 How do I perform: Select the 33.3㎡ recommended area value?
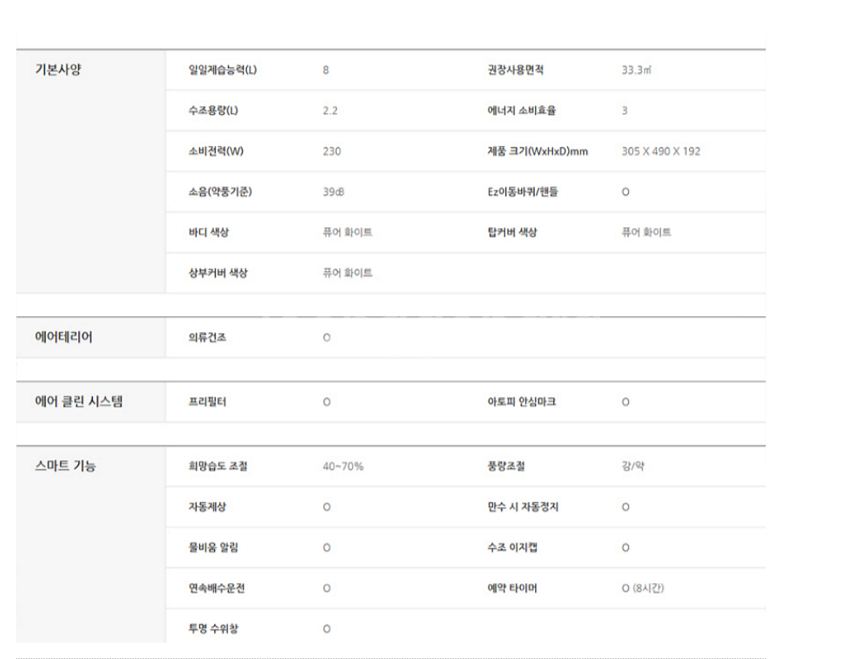tap(637, 70)
